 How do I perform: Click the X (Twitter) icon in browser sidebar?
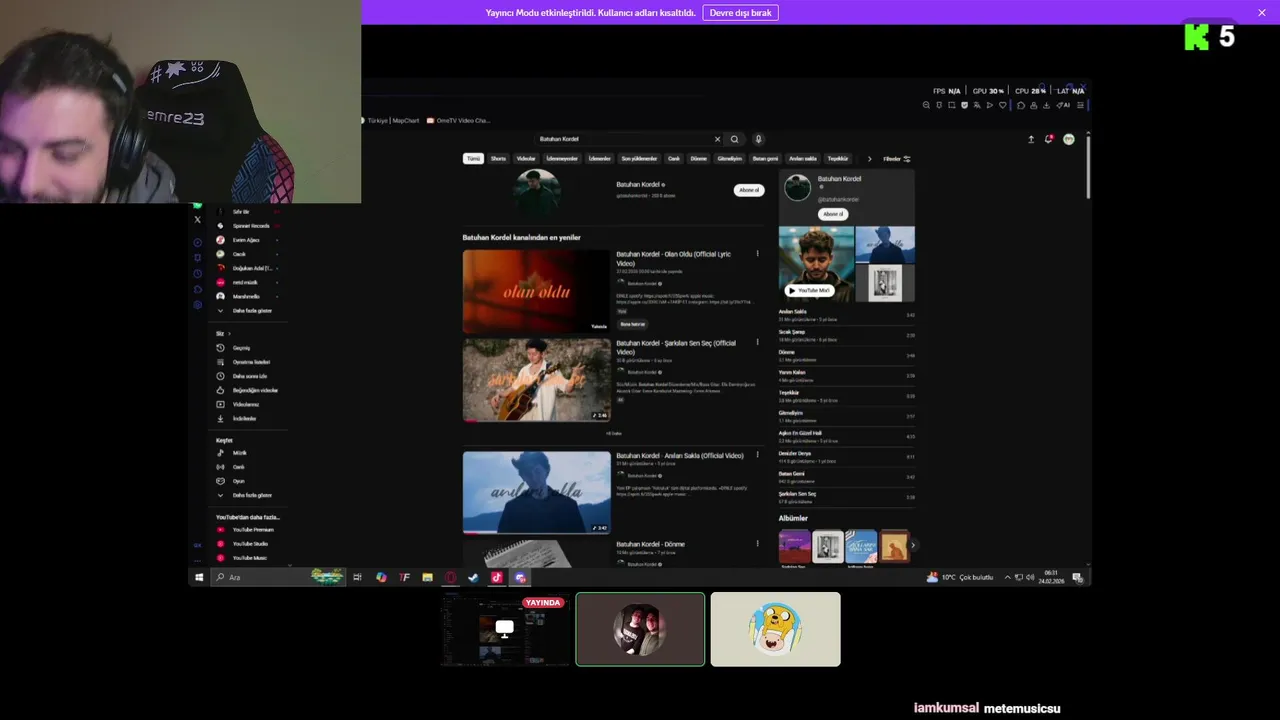click(197, 219)
